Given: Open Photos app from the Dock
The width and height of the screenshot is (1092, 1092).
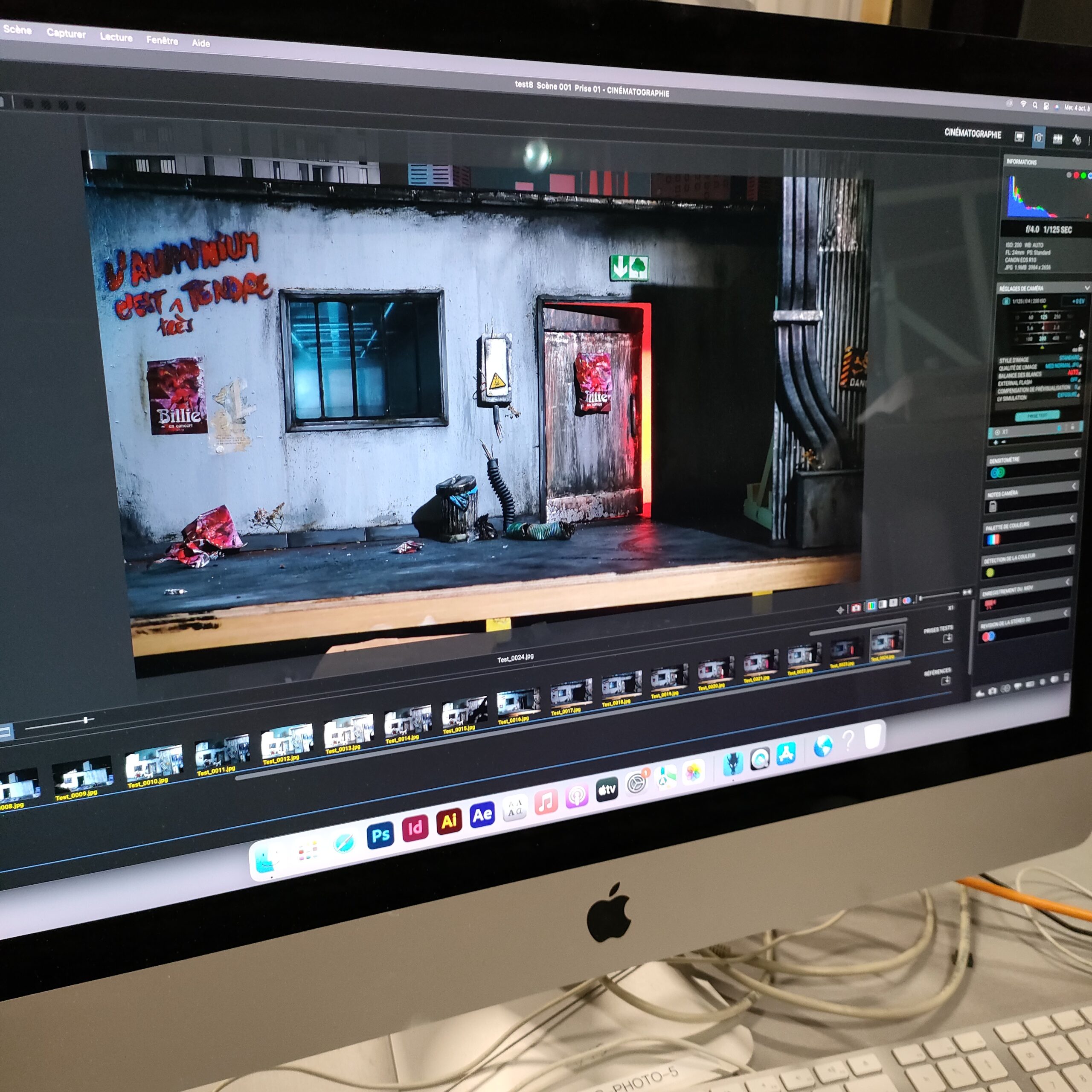Looking at the screenshot, I should click(693, 772).
